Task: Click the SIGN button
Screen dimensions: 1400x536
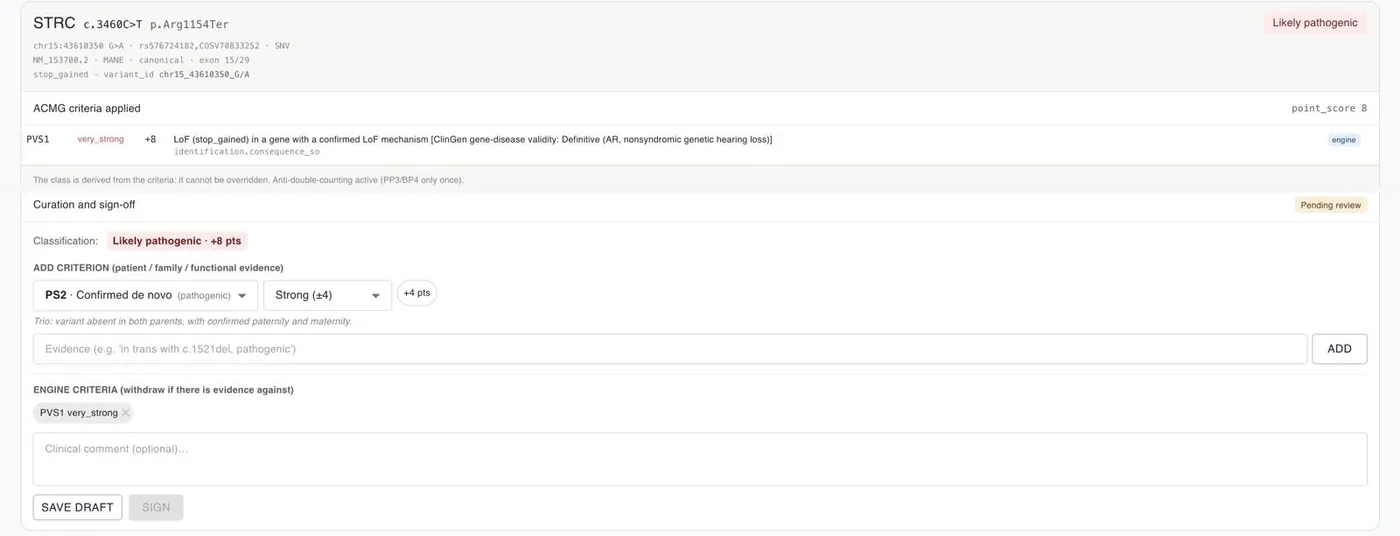Action: (156, 507)
